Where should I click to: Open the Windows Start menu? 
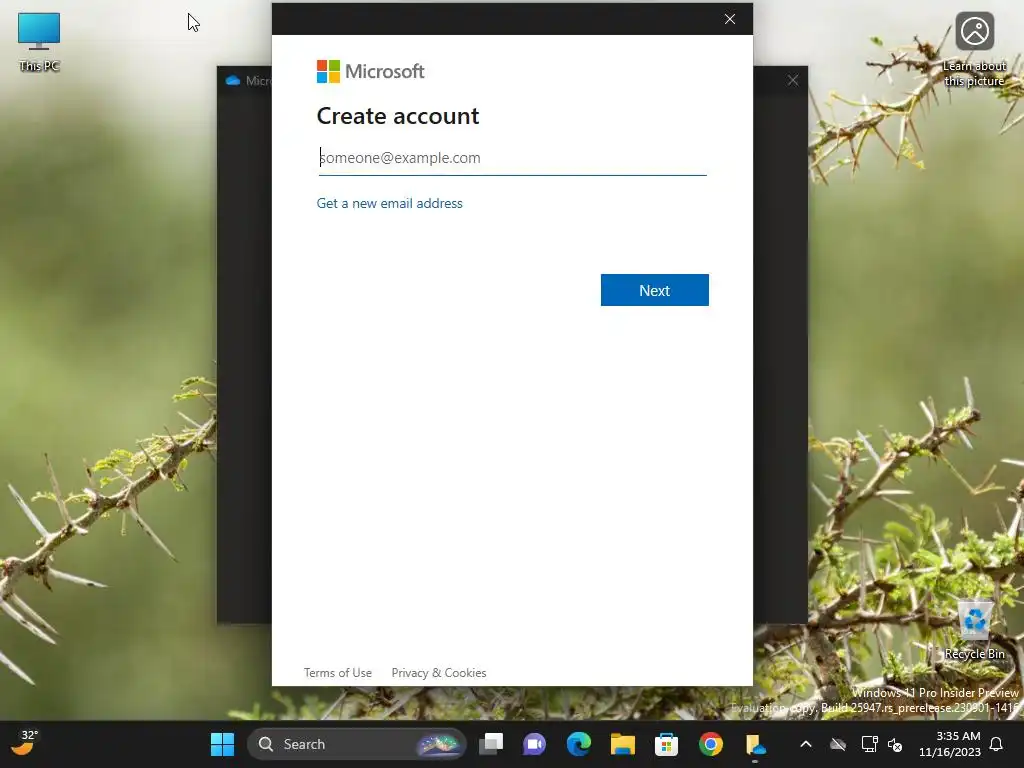[x=222, y=744]
